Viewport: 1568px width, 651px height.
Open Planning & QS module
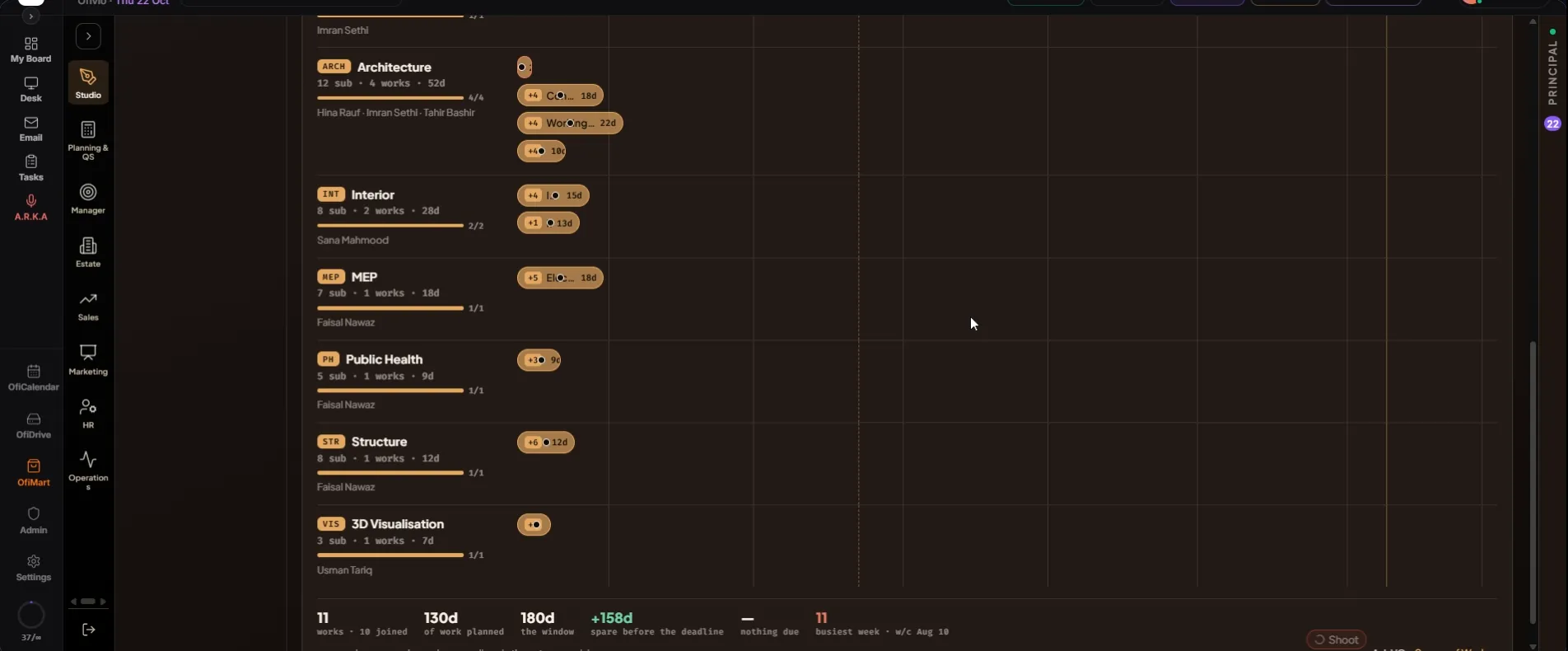(x=88, y=141)
